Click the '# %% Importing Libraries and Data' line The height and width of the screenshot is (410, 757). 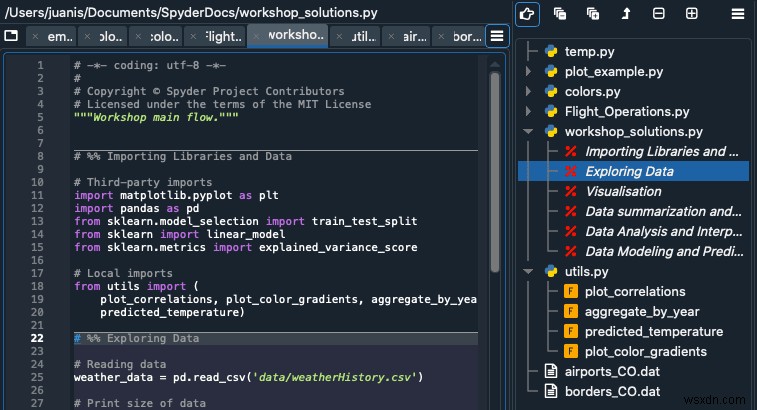(x=183, y=156)
